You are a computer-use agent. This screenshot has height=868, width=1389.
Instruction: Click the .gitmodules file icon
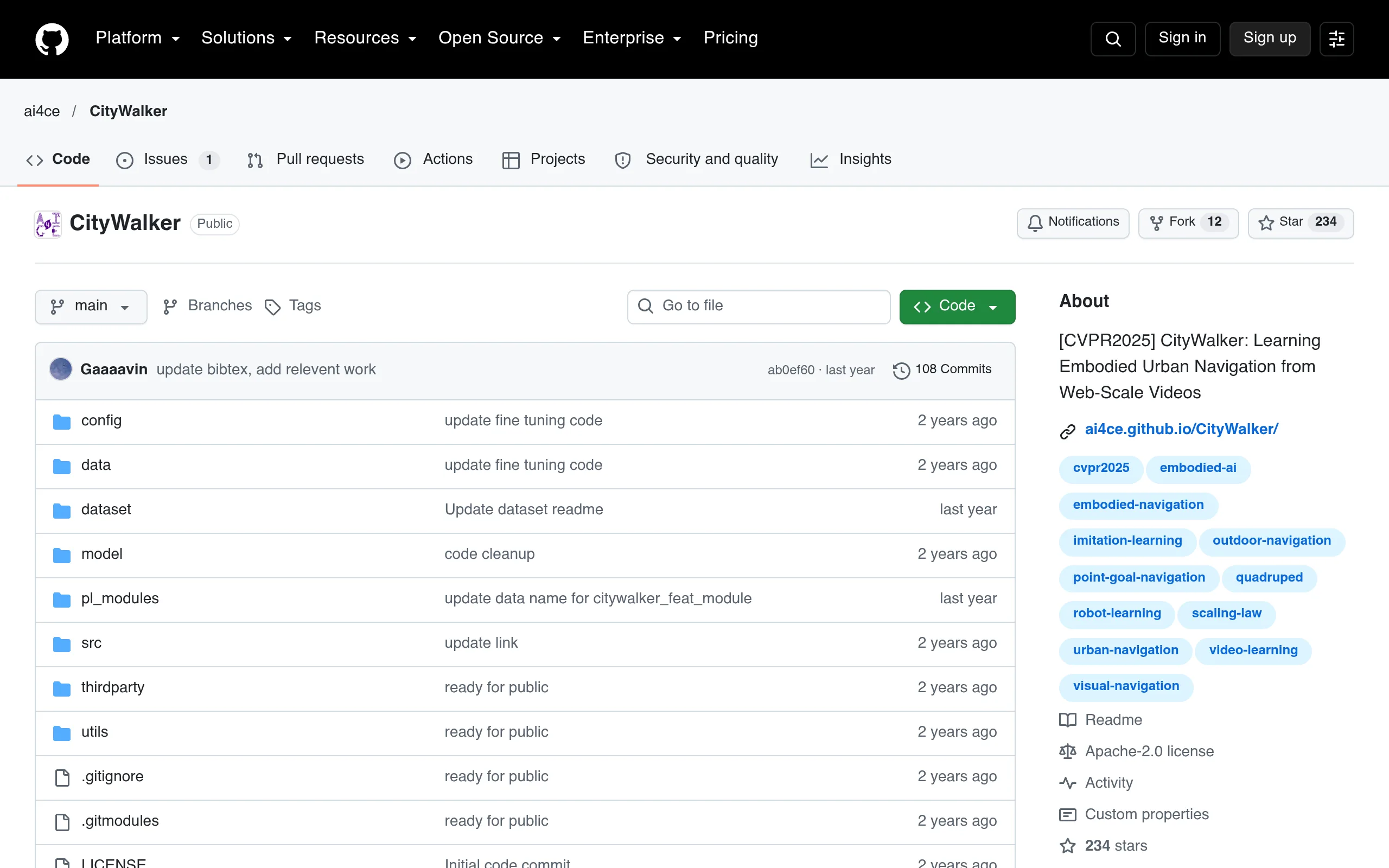click(x=62, y=821)
